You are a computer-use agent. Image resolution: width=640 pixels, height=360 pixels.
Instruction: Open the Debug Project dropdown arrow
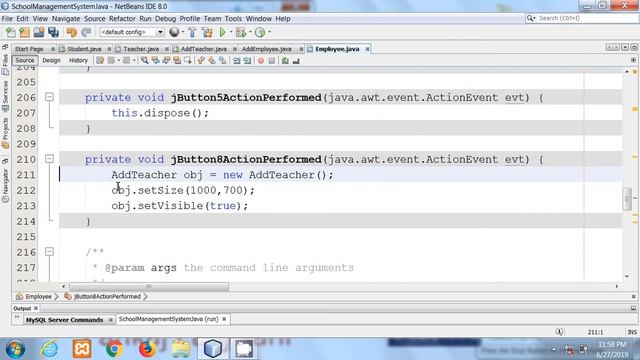click(250, 32)
